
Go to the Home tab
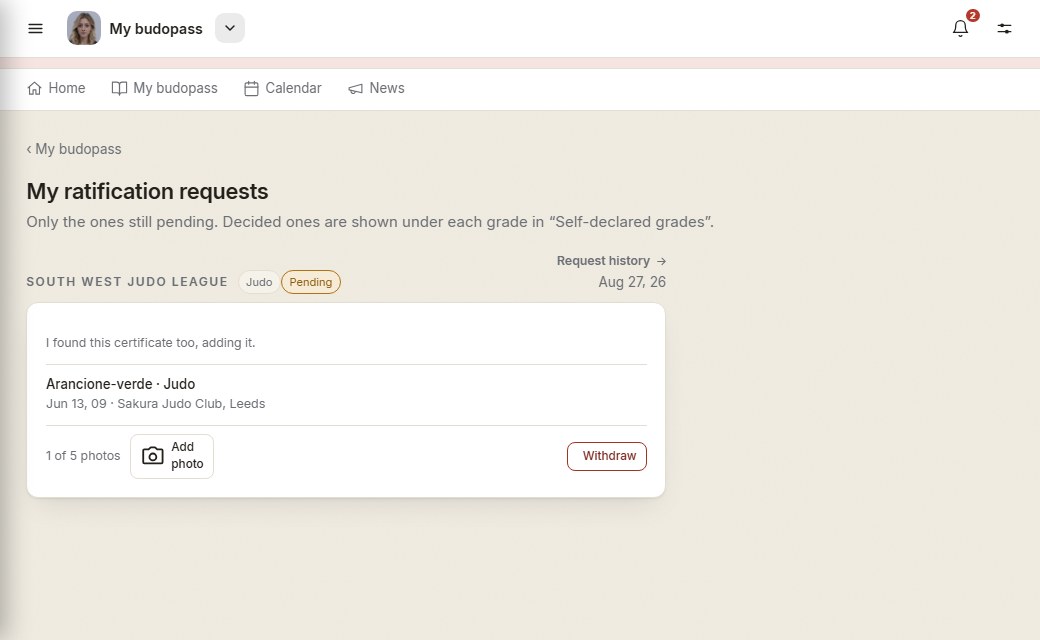pos(56,88)
